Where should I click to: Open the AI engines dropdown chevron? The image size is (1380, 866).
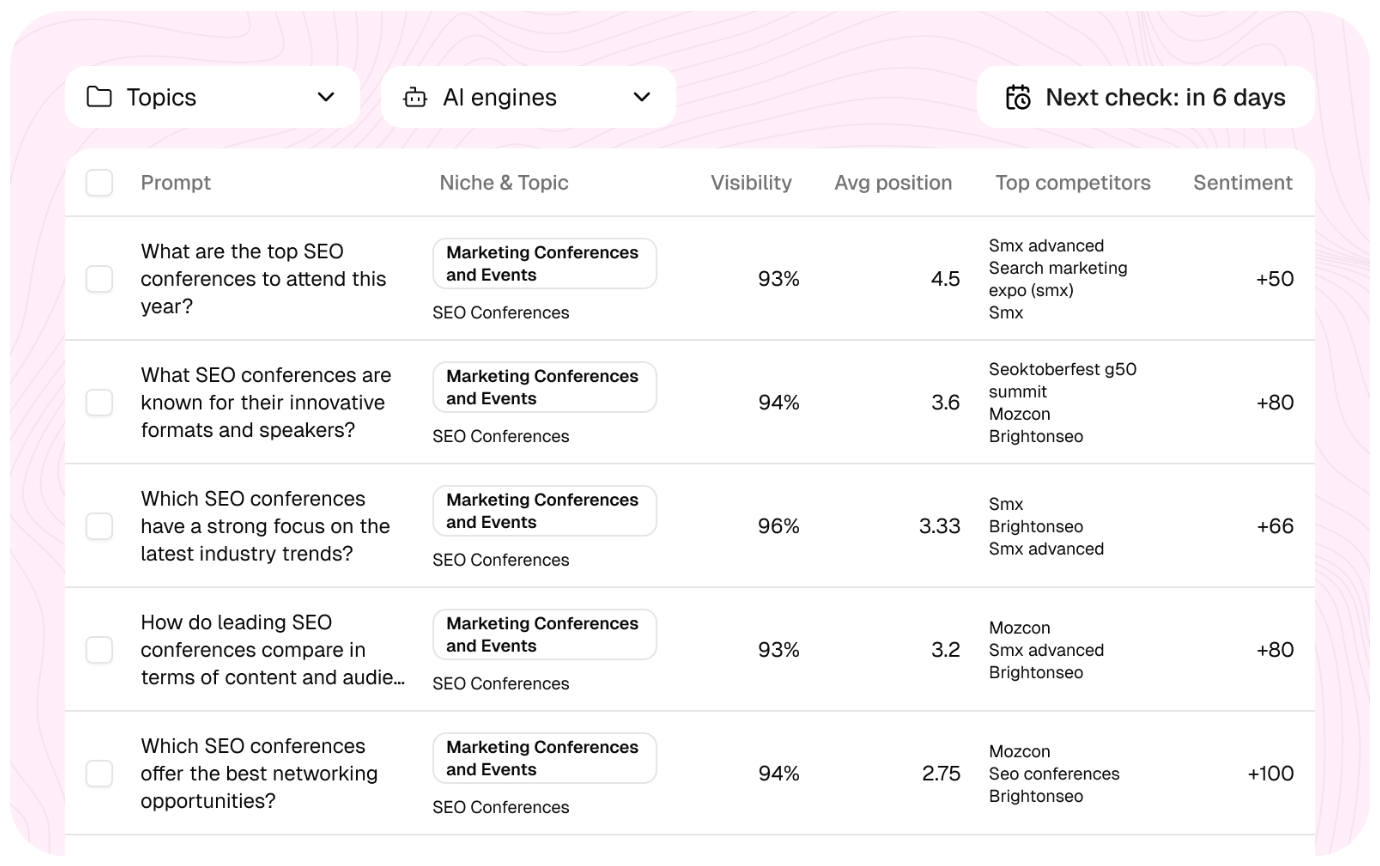tap(642, 97)
